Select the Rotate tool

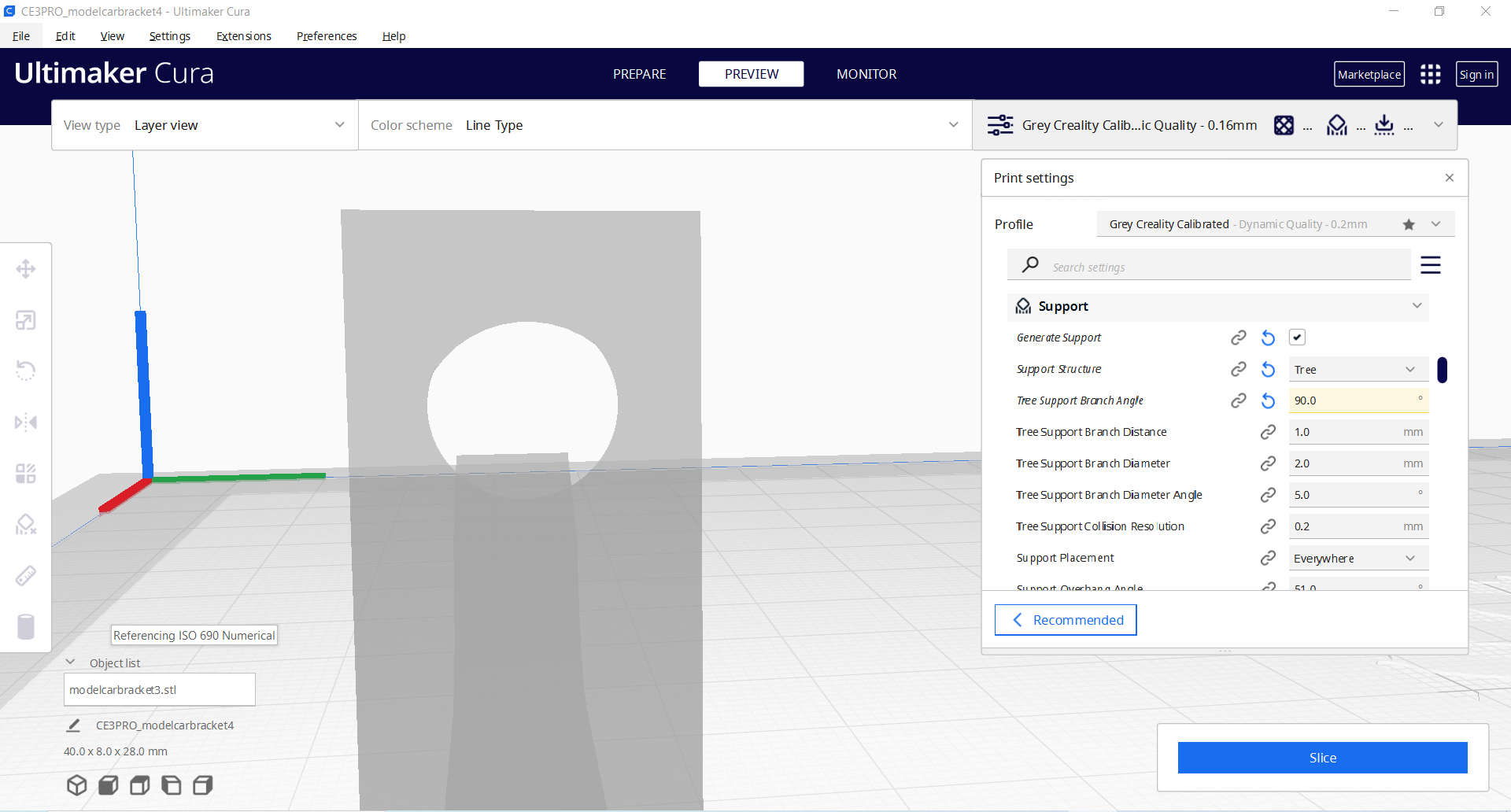[26, 371]
